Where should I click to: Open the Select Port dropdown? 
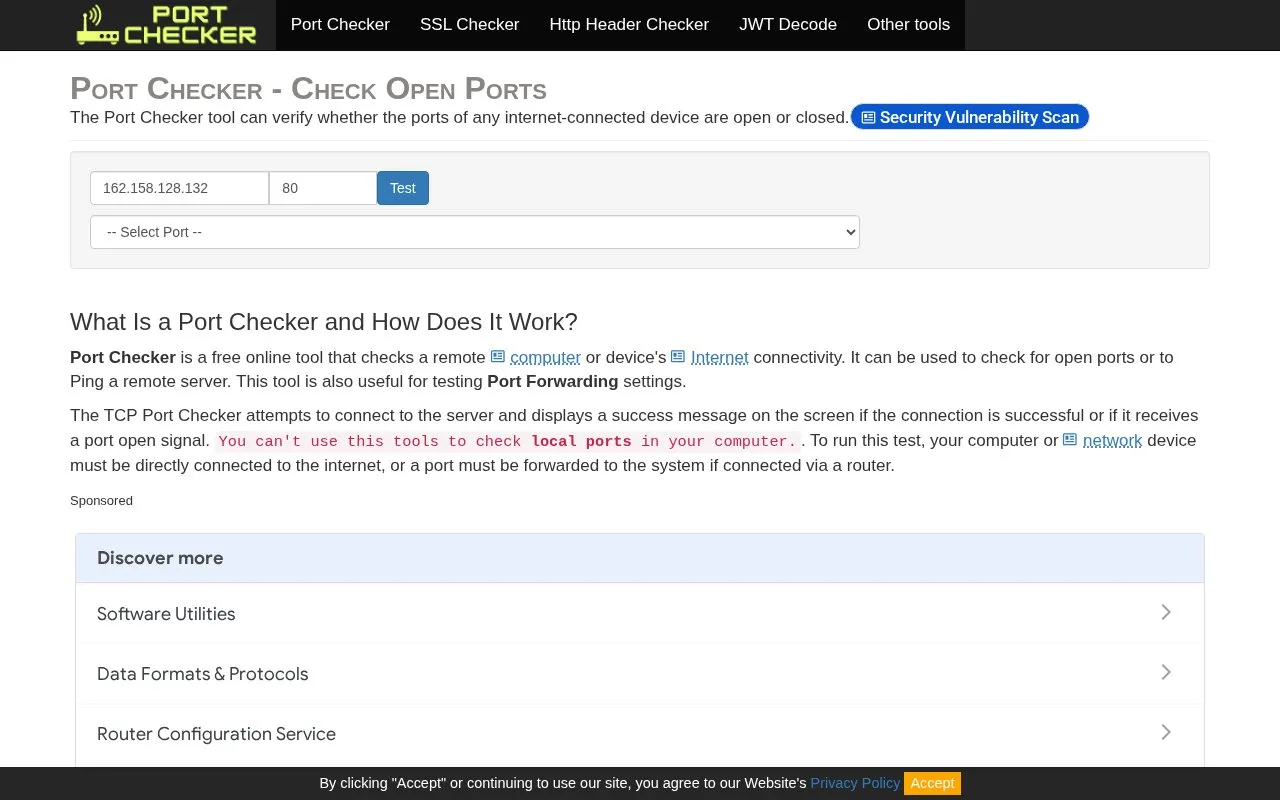[x=475, y=232]
